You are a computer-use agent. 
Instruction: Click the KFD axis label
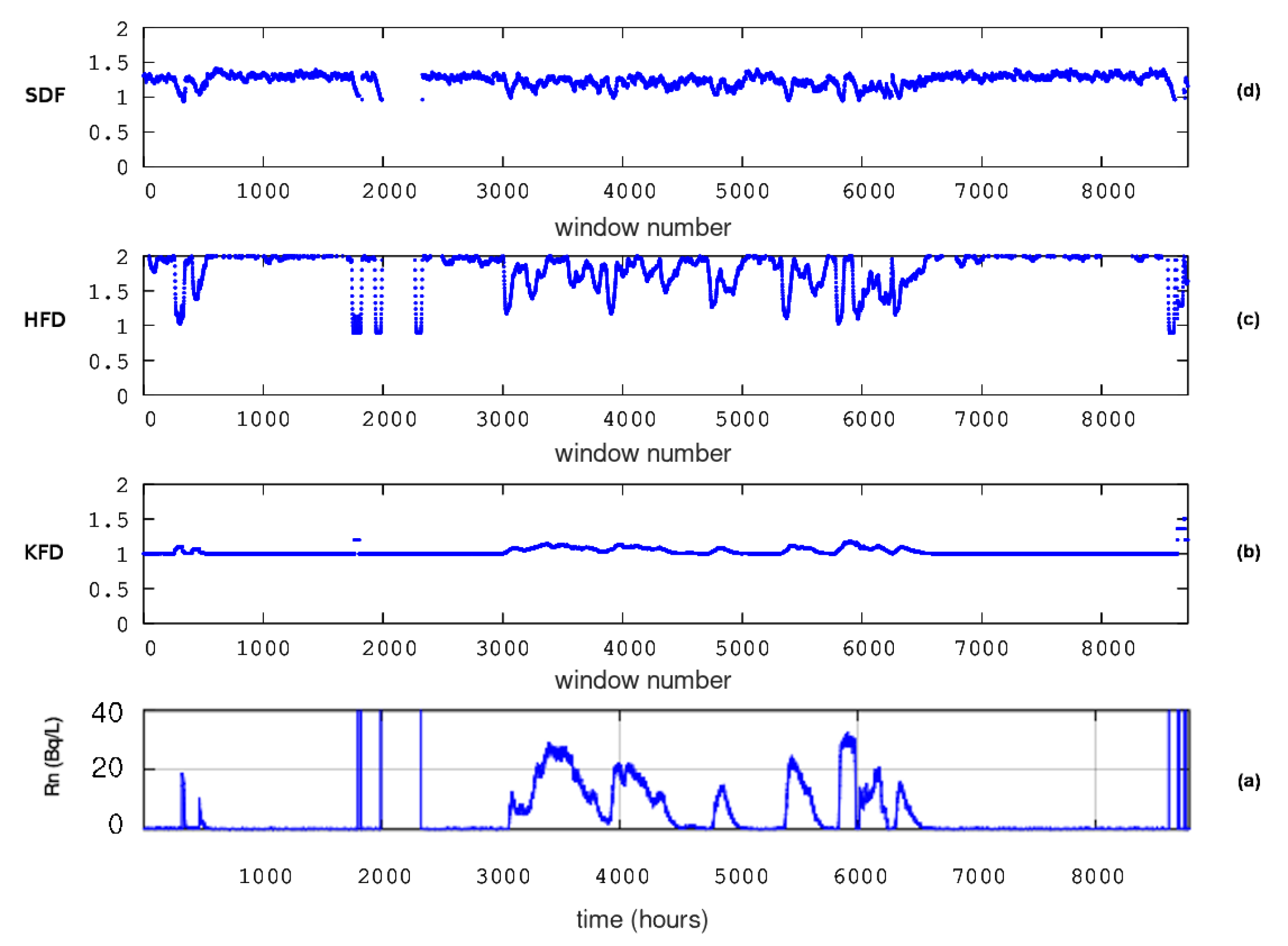pyautogui.click(x=44, y=553)
